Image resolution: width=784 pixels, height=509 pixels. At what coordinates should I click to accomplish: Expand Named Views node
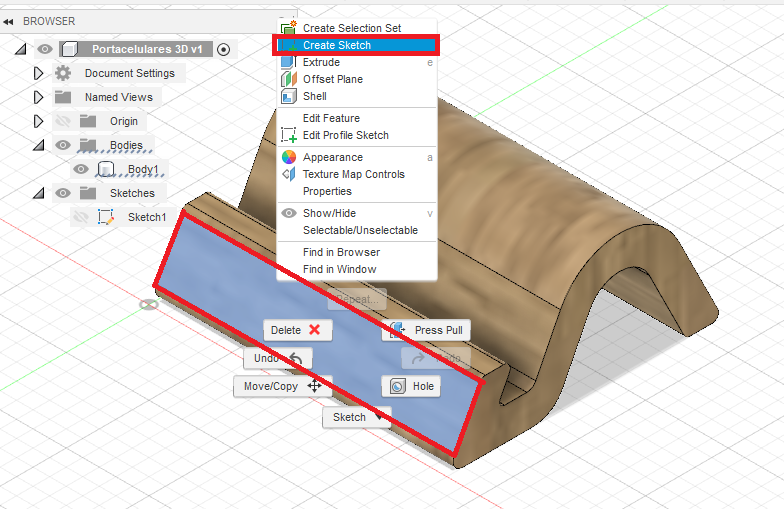(38, 97)
